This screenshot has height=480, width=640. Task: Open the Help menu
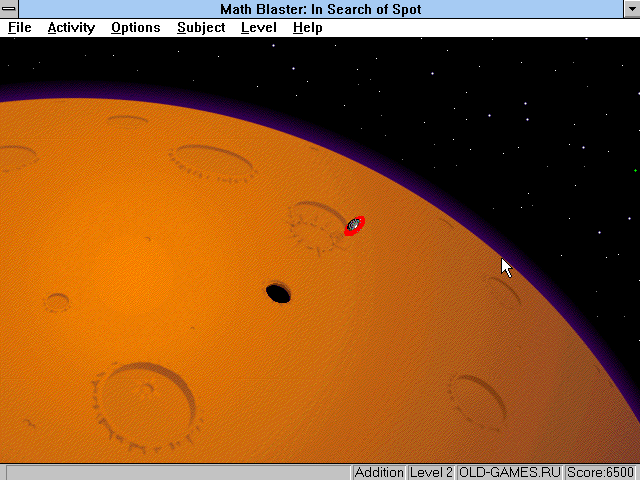coord(307,27)
